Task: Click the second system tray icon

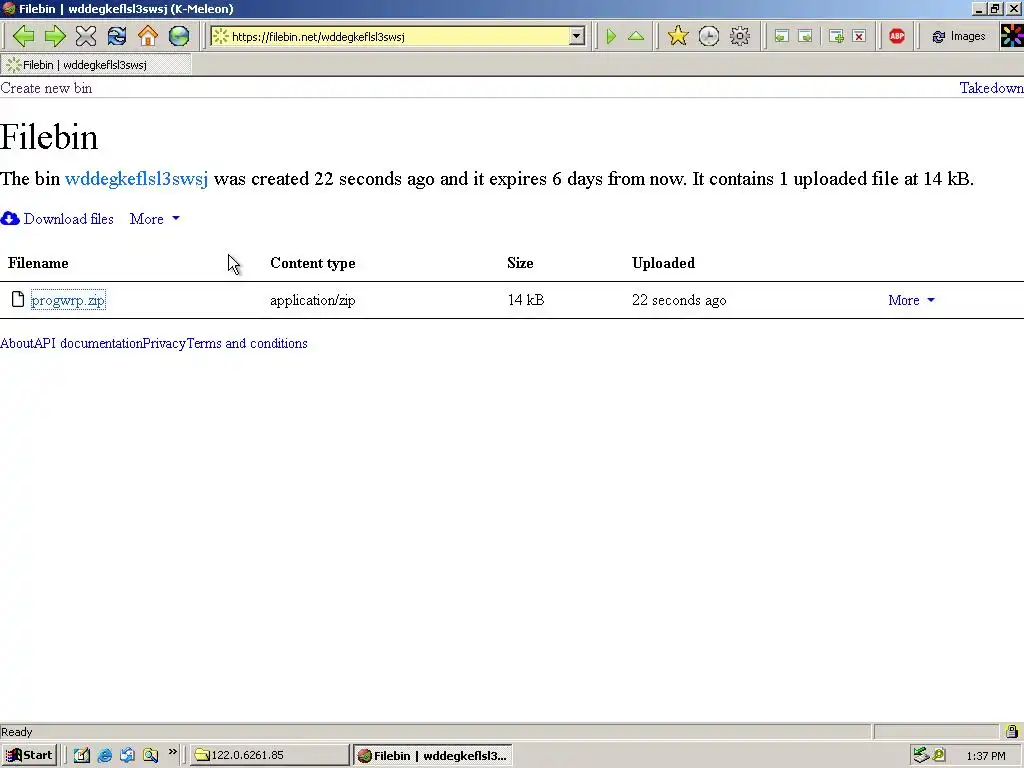Action: pos(939,755)
